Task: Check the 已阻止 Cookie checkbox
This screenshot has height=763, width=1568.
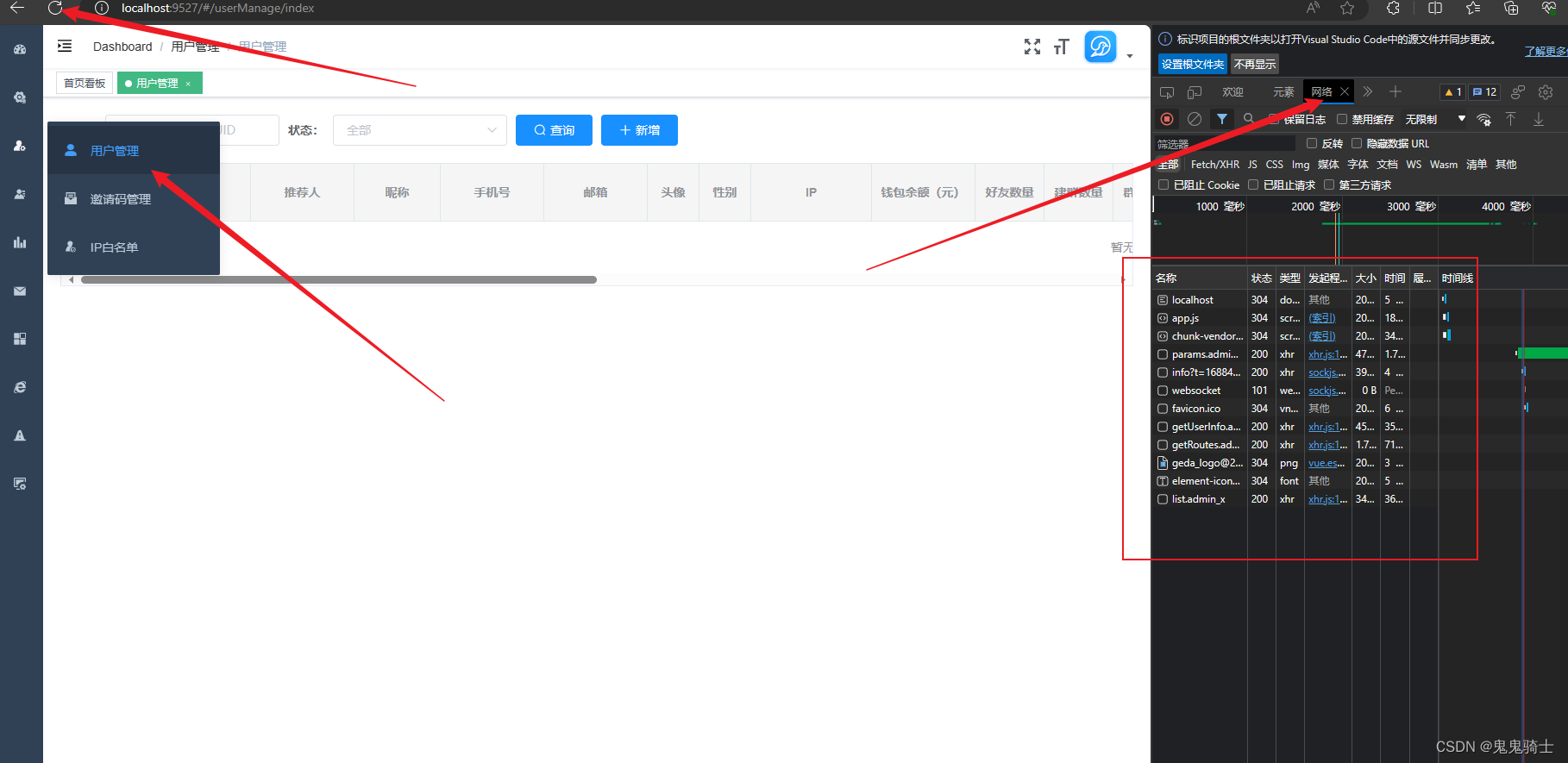Action: (x=1163, y=184)
